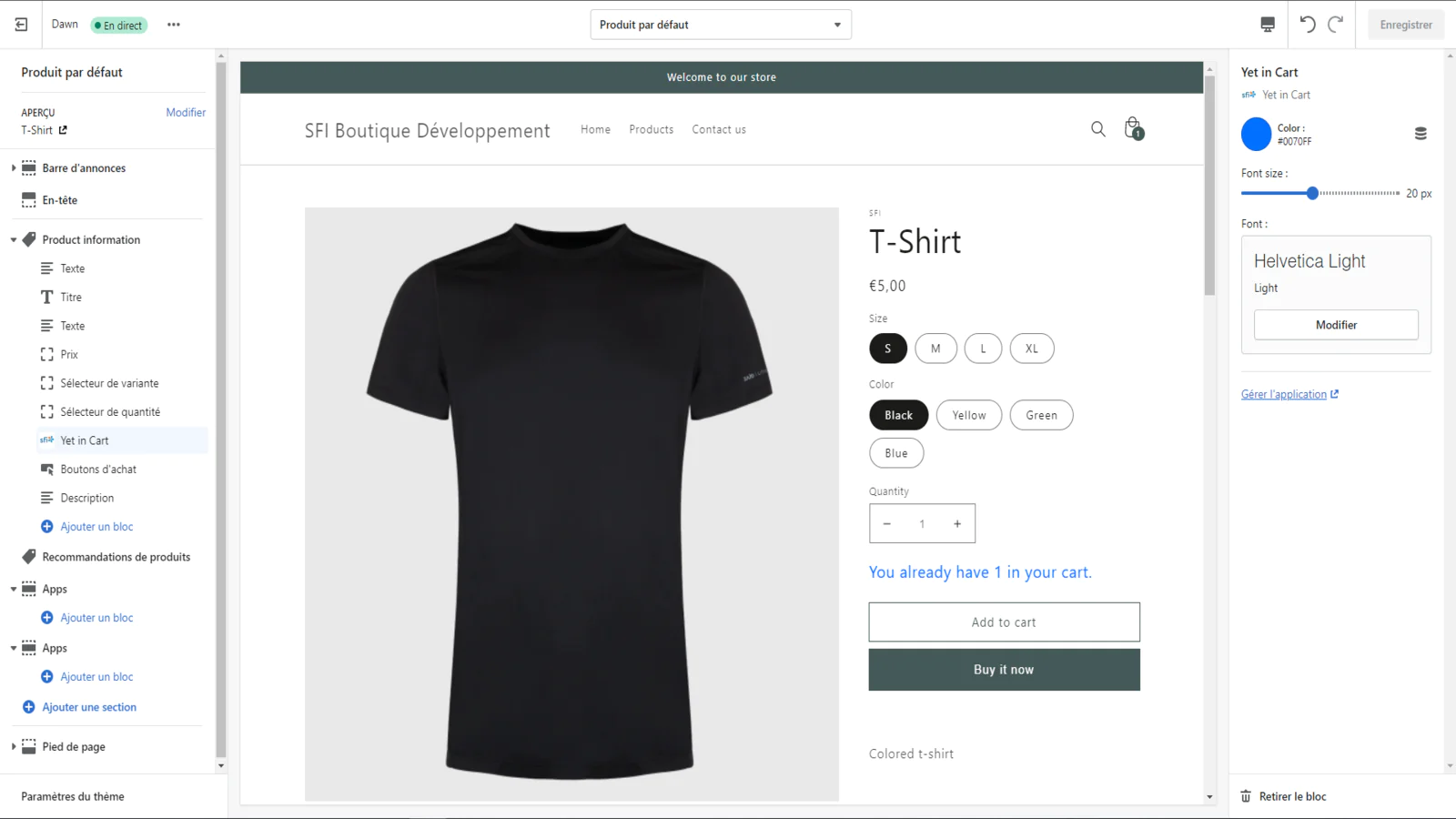Open the blue #0070FF color swatch

point(1256,134)
